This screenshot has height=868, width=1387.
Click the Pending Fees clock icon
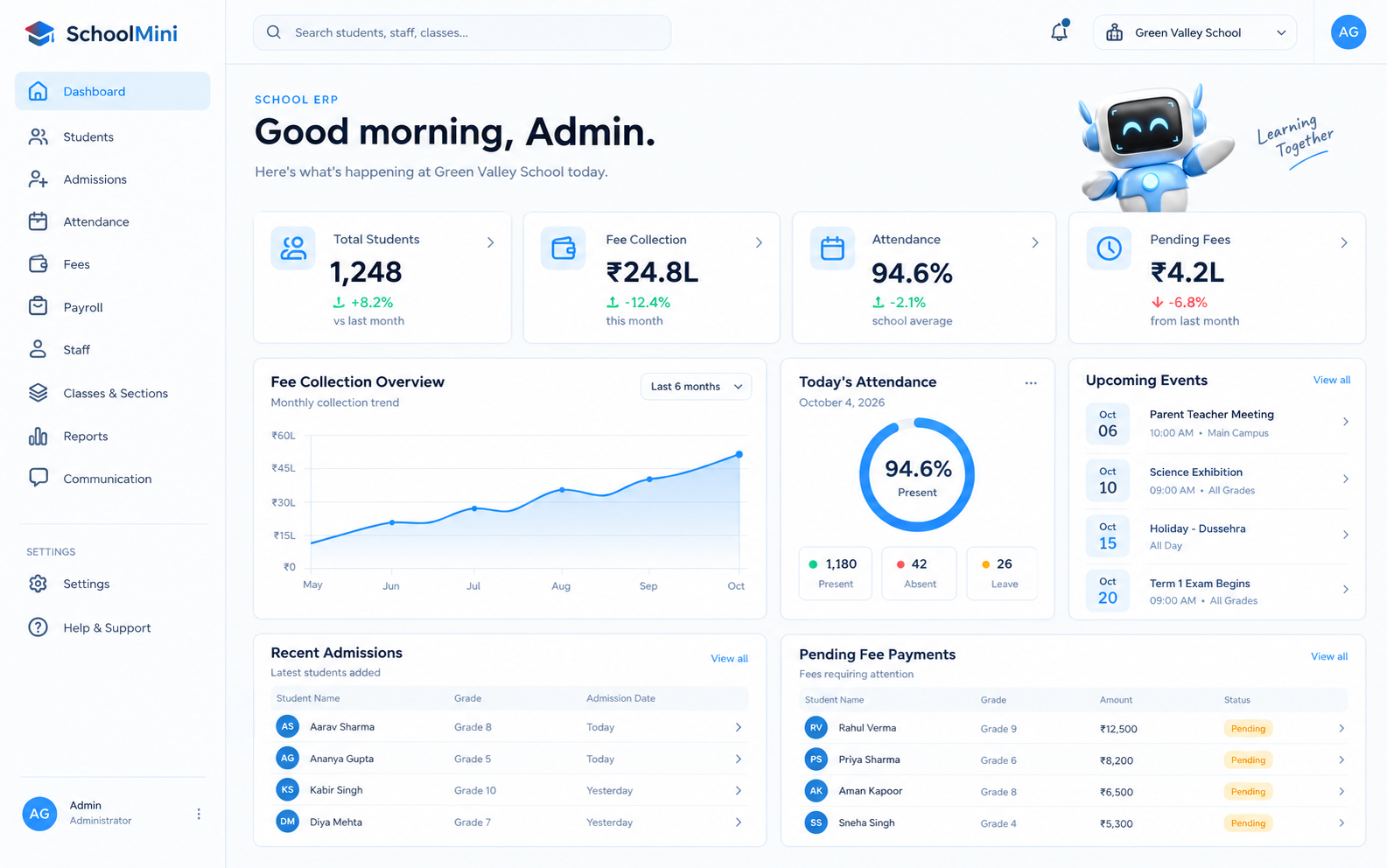1109,248
